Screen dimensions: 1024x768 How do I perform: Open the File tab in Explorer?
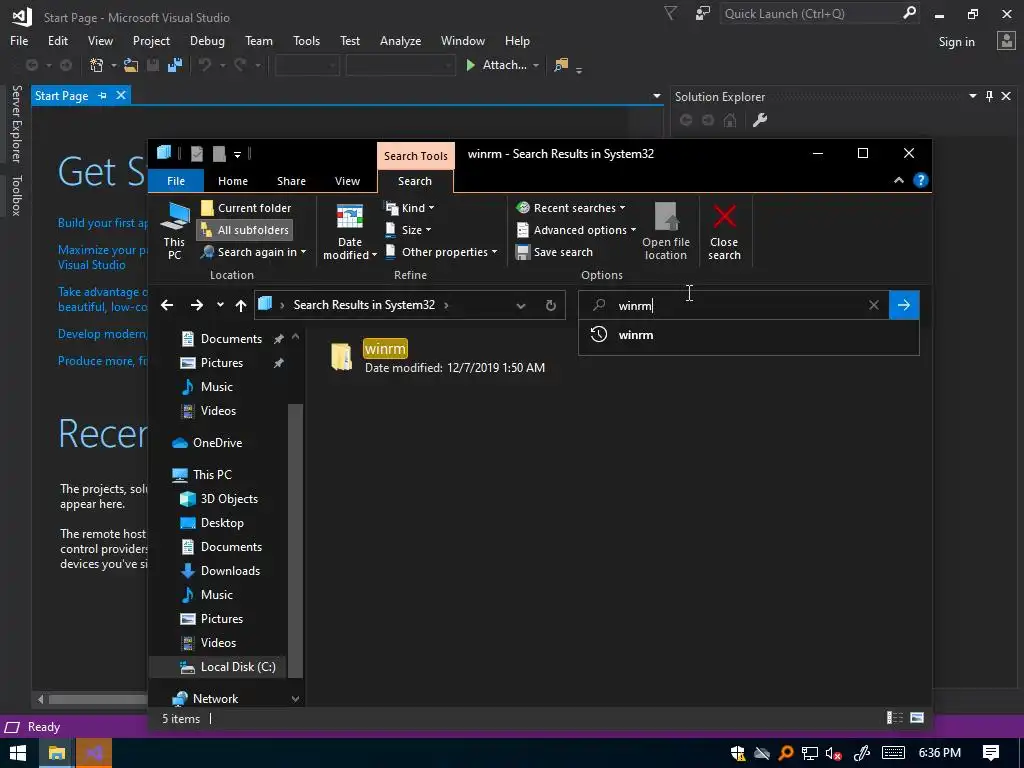point(176,181)
